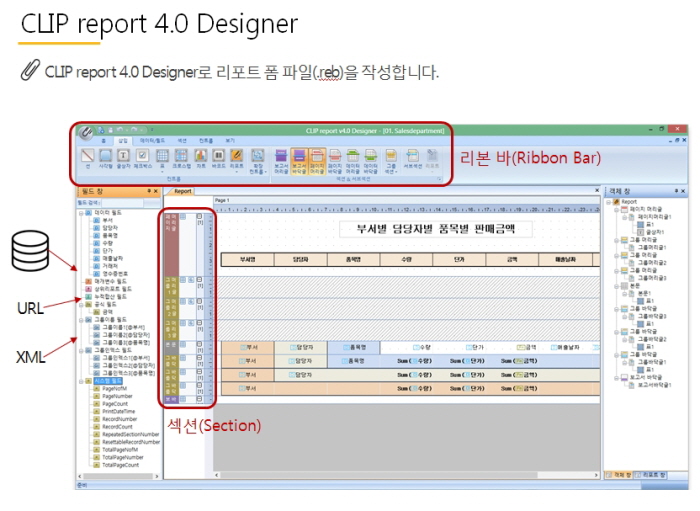Select the Line (선) drawing tool
This screenshot has width=700, height=511.
(x=88, y=159)
